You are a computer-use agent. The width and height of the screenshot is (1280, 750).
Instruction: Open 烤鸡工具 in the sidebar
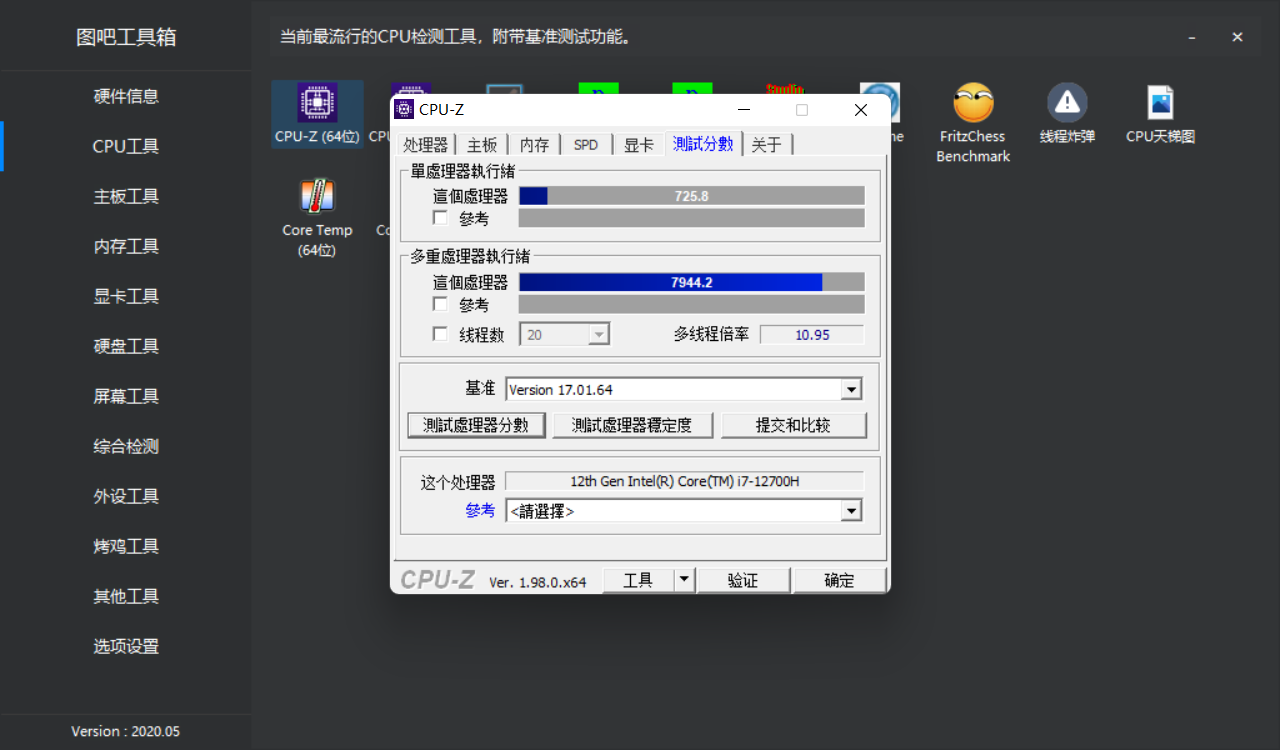(126, 546)
